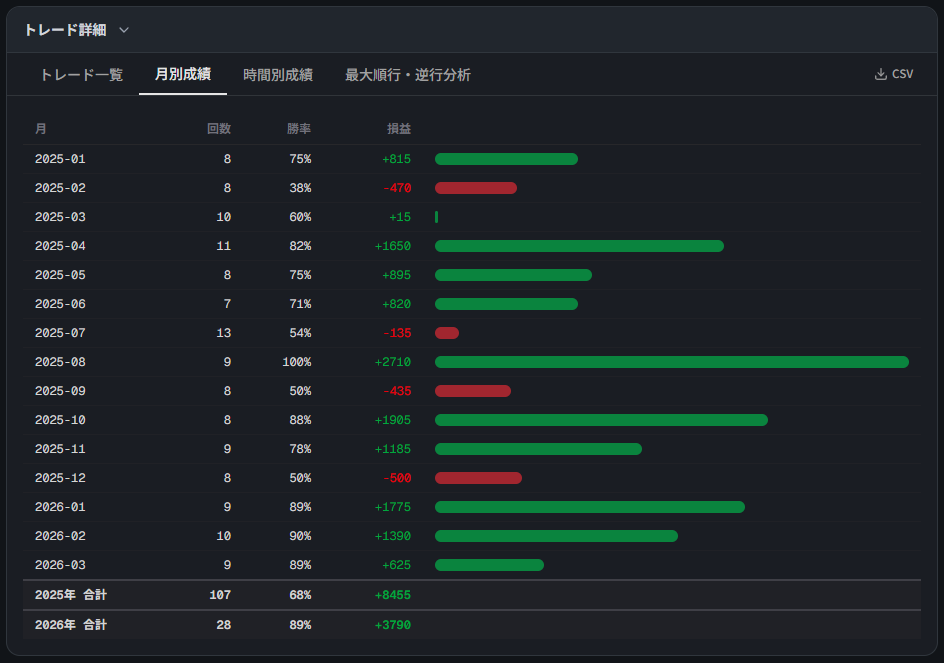Viewport: 944px width, 663px height.
Task: Click the CSV export label
Action: pyautogui.click(x=902, y=74)
